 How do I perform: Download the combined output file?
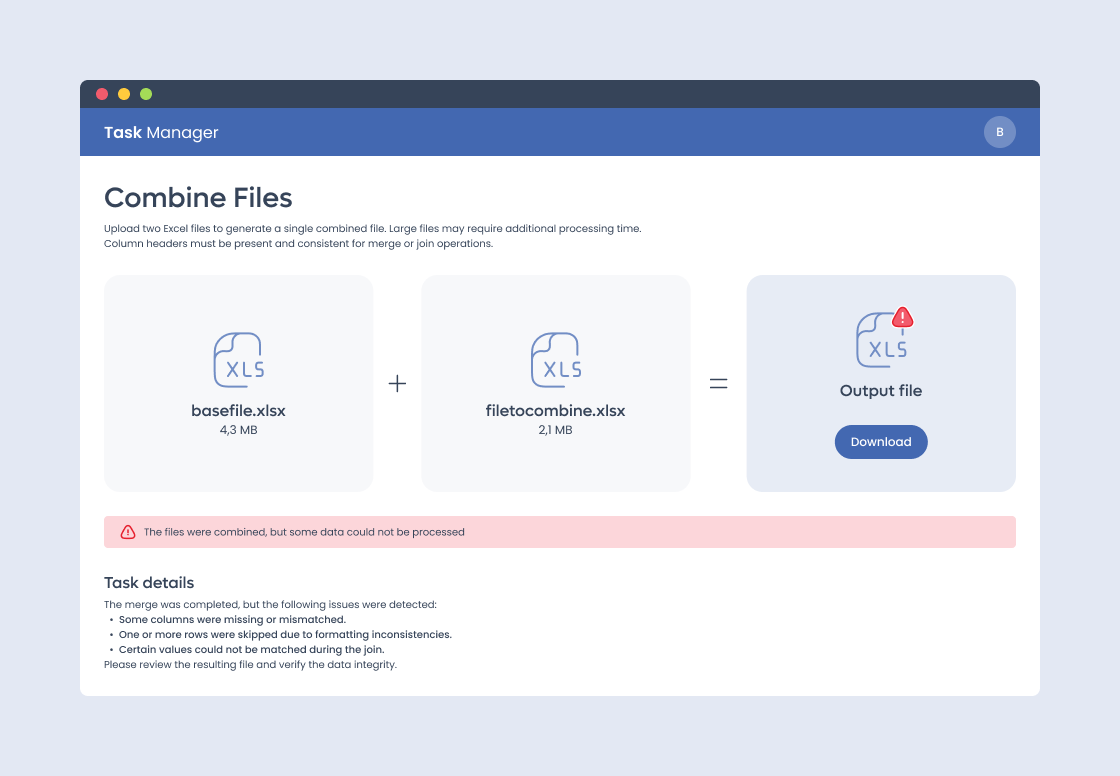pyautogui.click(x=881, y=442)
